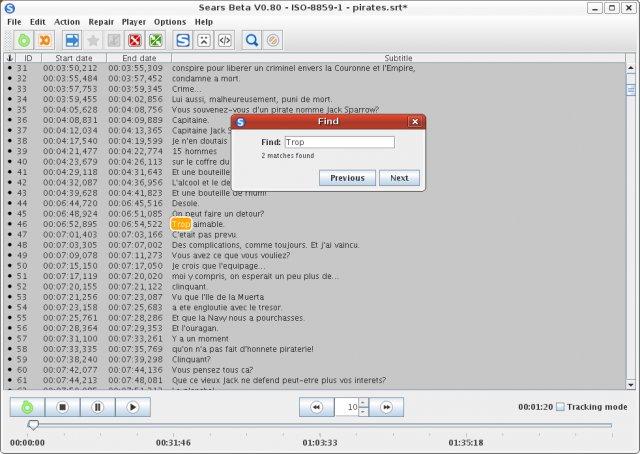
Task: Click Next in the Find dialog
Action: coord(399,178)
